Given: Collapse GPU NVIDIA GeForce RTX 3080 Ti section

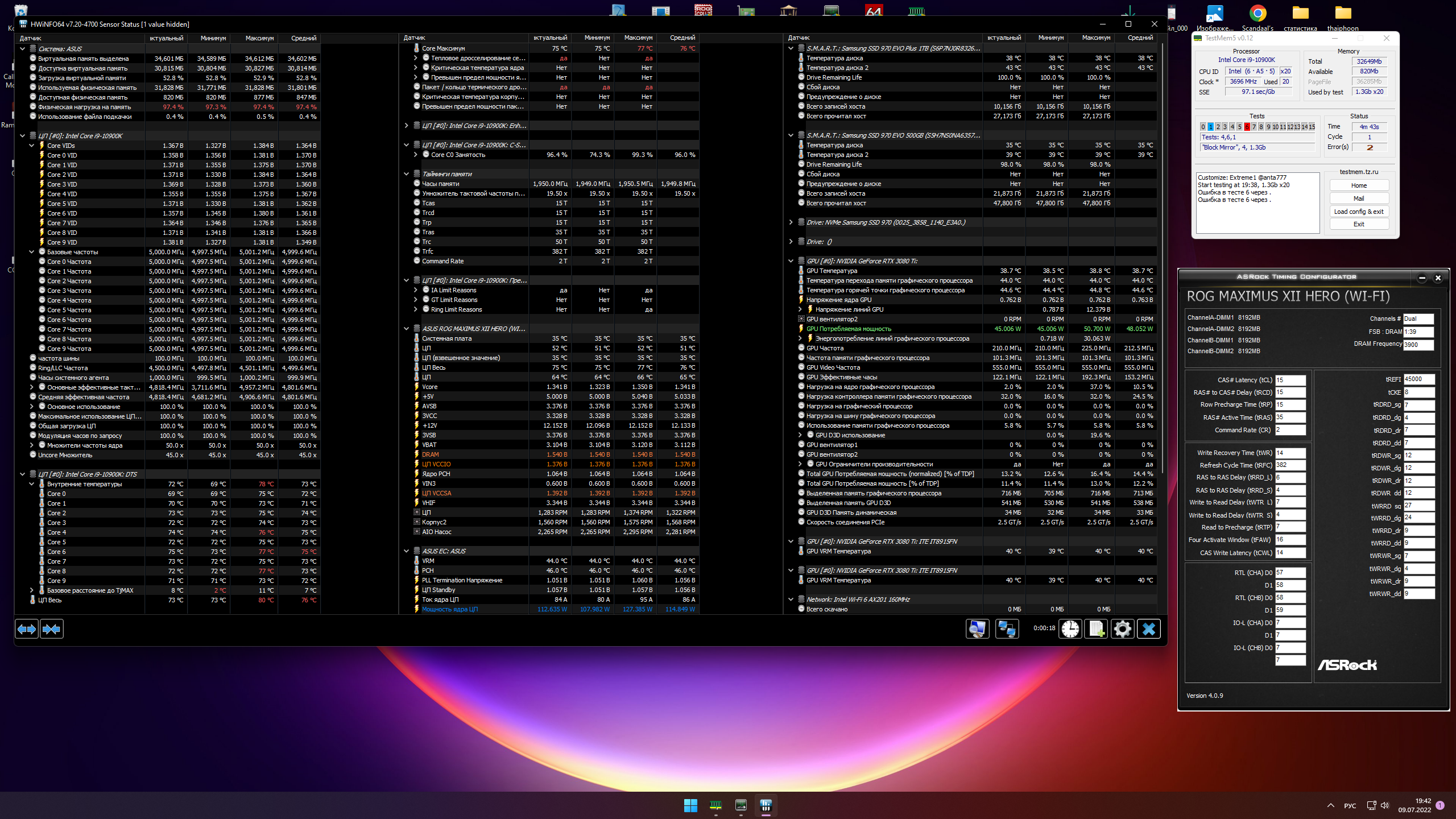Looking at the screenshot, I should coord(791,261).
